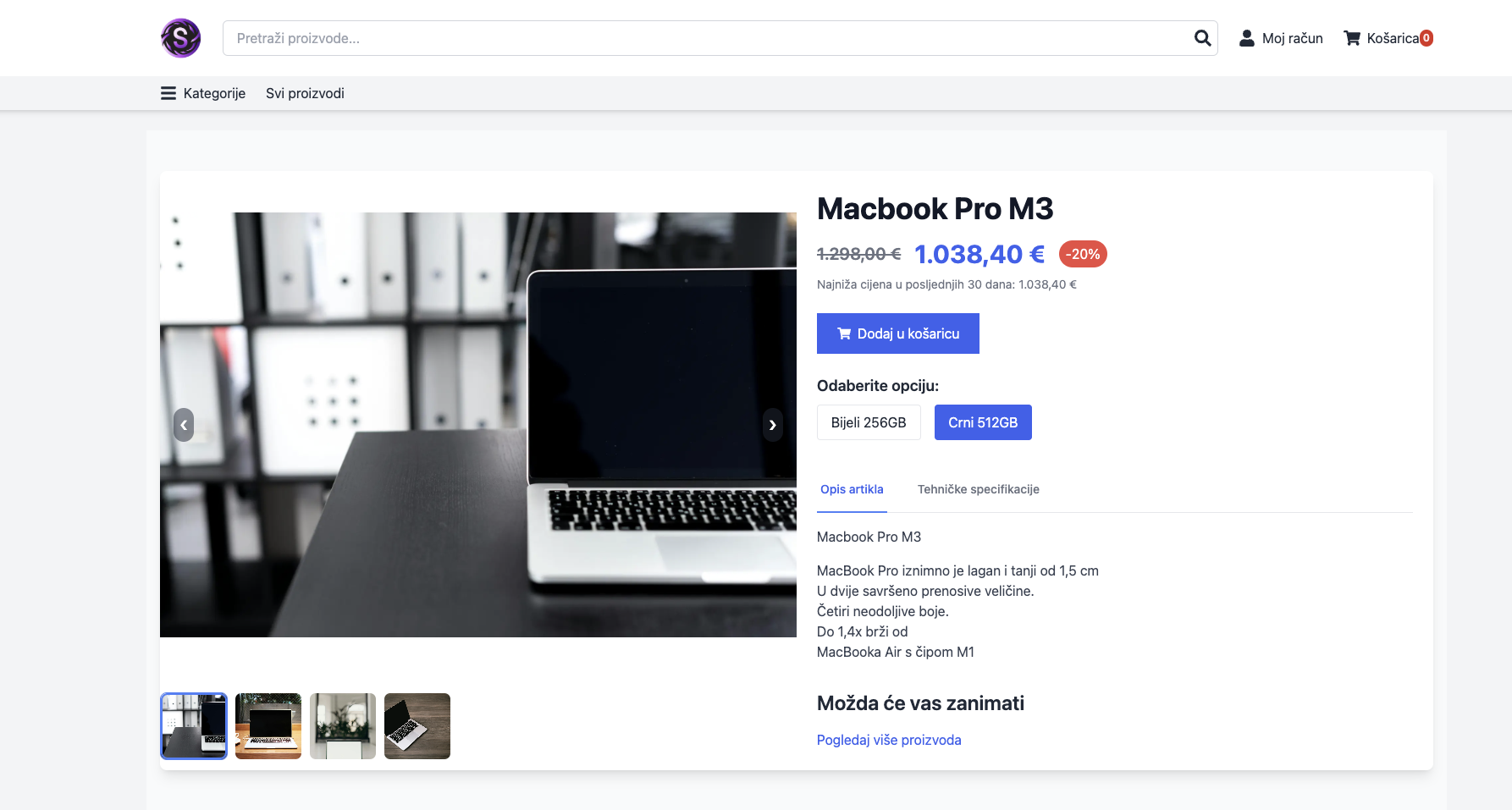Screen dimensions: 1512x810
Task: Focus the Pretraži proizvode search field
Action: [x=708, y=38]
